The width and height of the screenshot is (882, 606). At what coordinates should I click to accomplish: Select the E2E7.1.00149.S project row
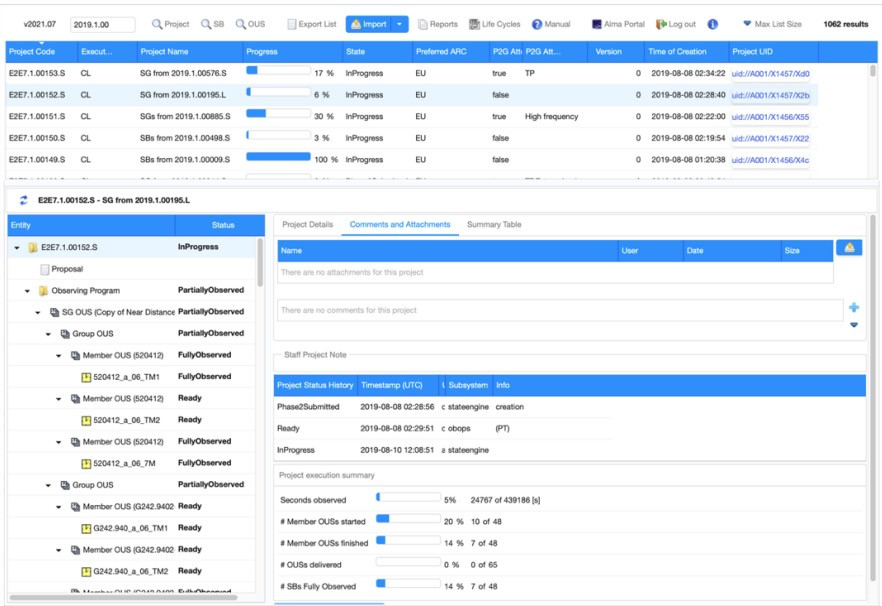pyautogui.click(x=411, y=160)
